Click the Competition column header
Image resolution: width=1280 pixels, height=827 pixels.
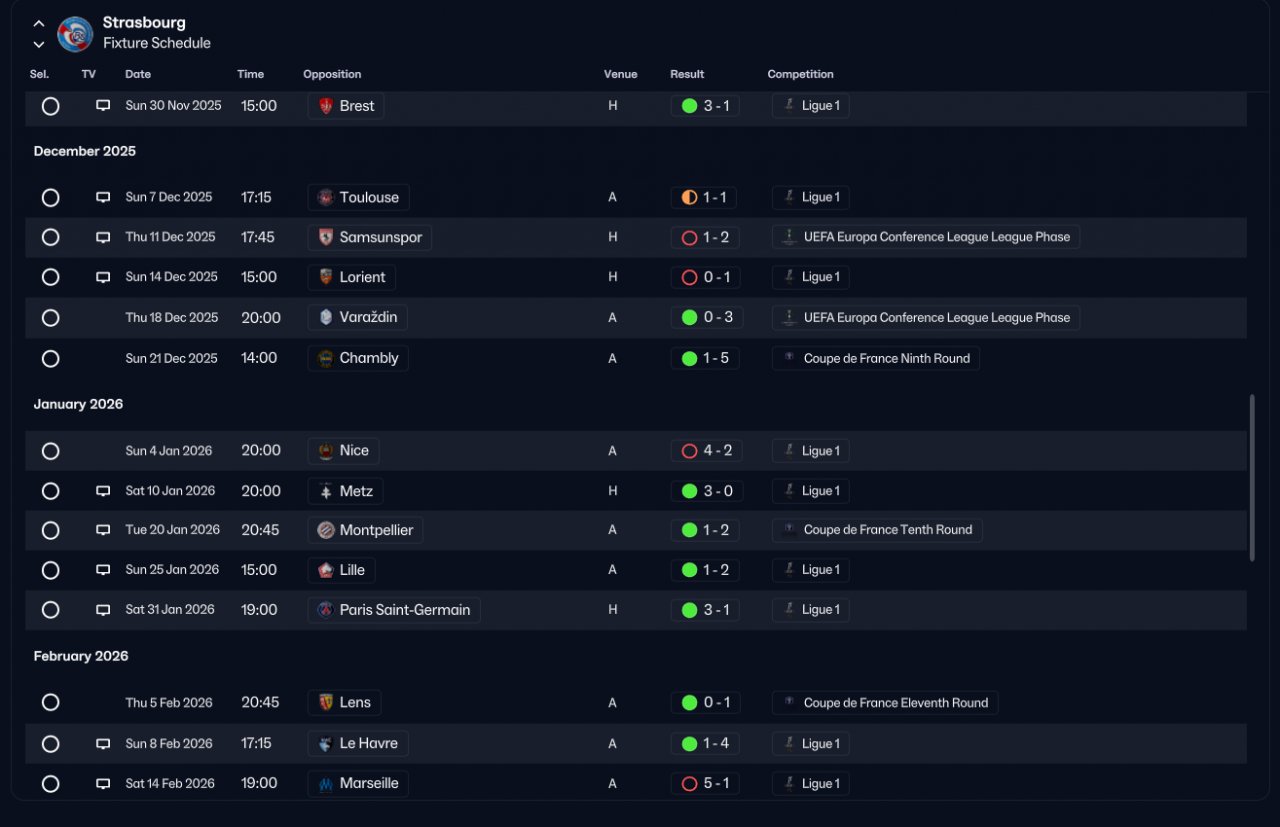(800, 74)
